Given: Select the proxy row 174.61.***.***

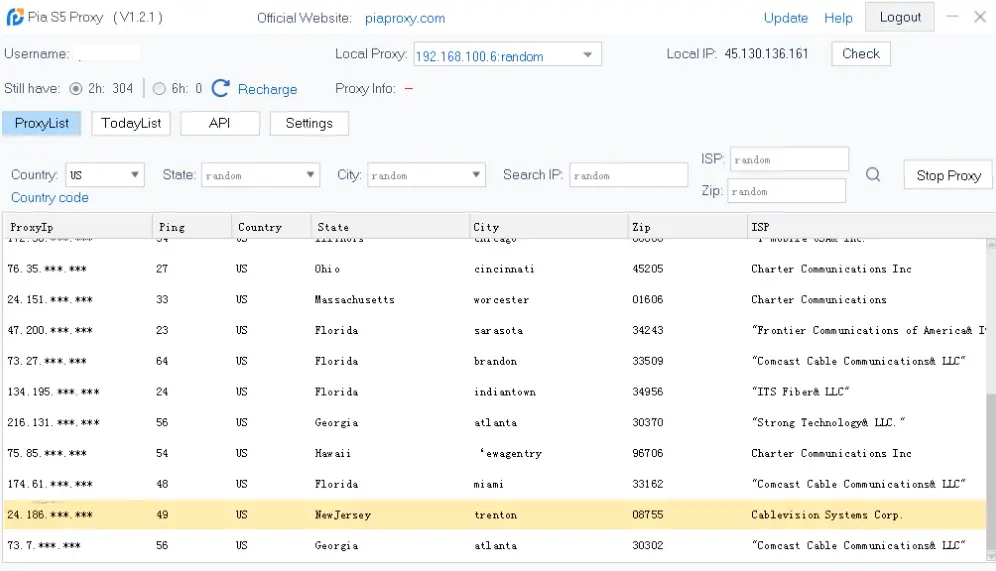Looking at the screenshot, I should click(494, 484).
